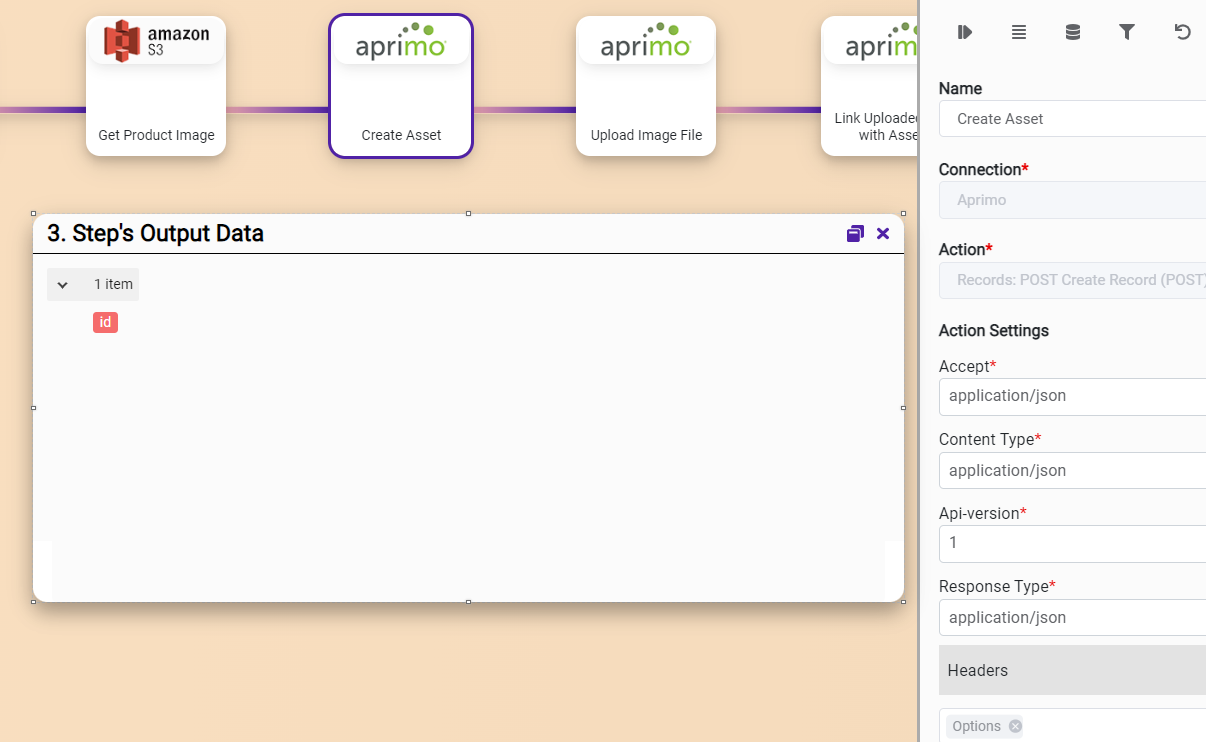
Task: Click the undo arrow icon
Action: coord(1182,32)
